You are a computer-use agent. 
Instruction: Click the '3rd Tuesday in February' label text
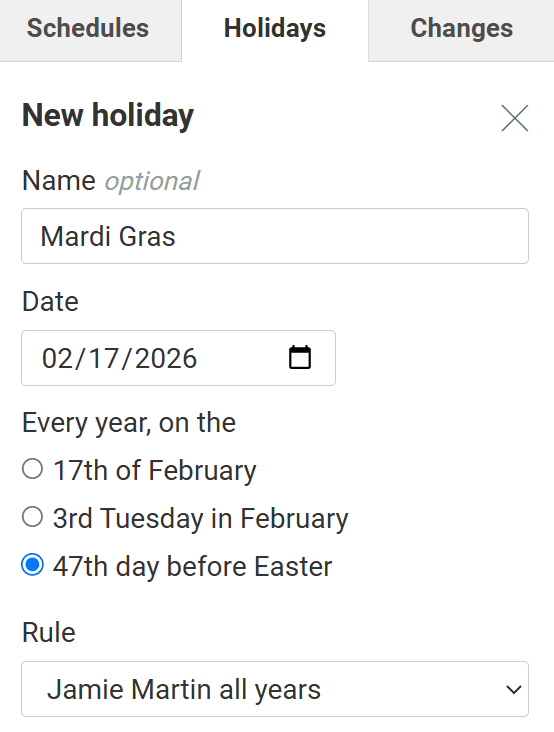pyautogui.click(x=201, y=518)
